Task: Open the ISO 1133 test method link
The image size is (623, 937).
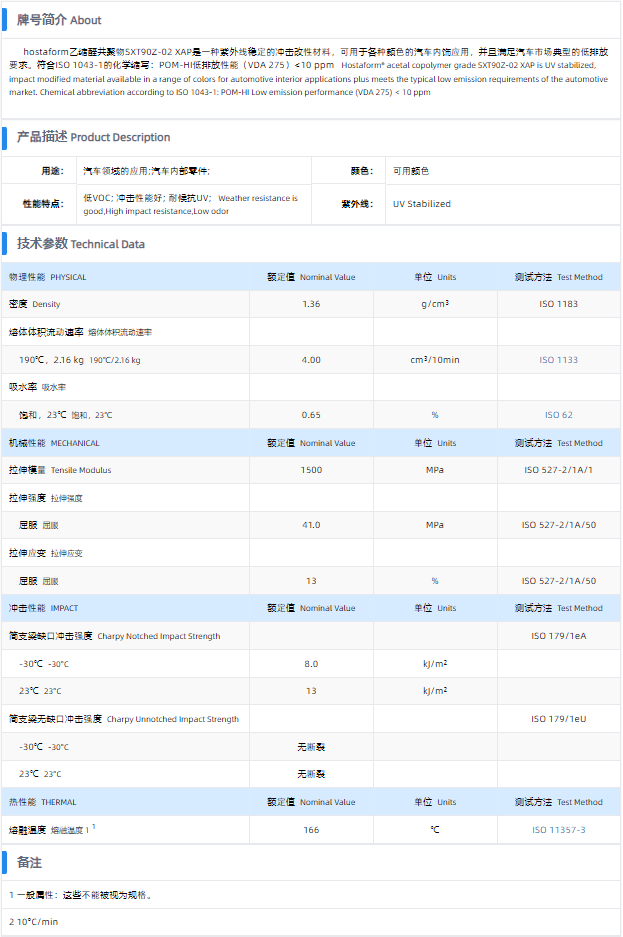Action: pyautogui.click(x=558, y=360)
